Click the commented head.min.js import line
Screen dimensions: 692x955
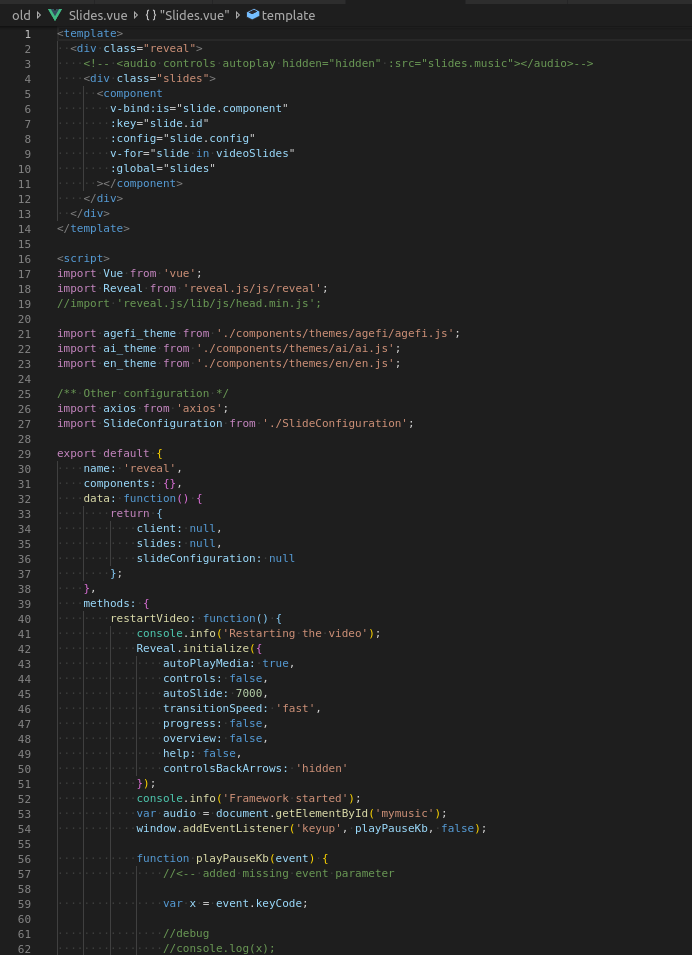click(189, 303)
